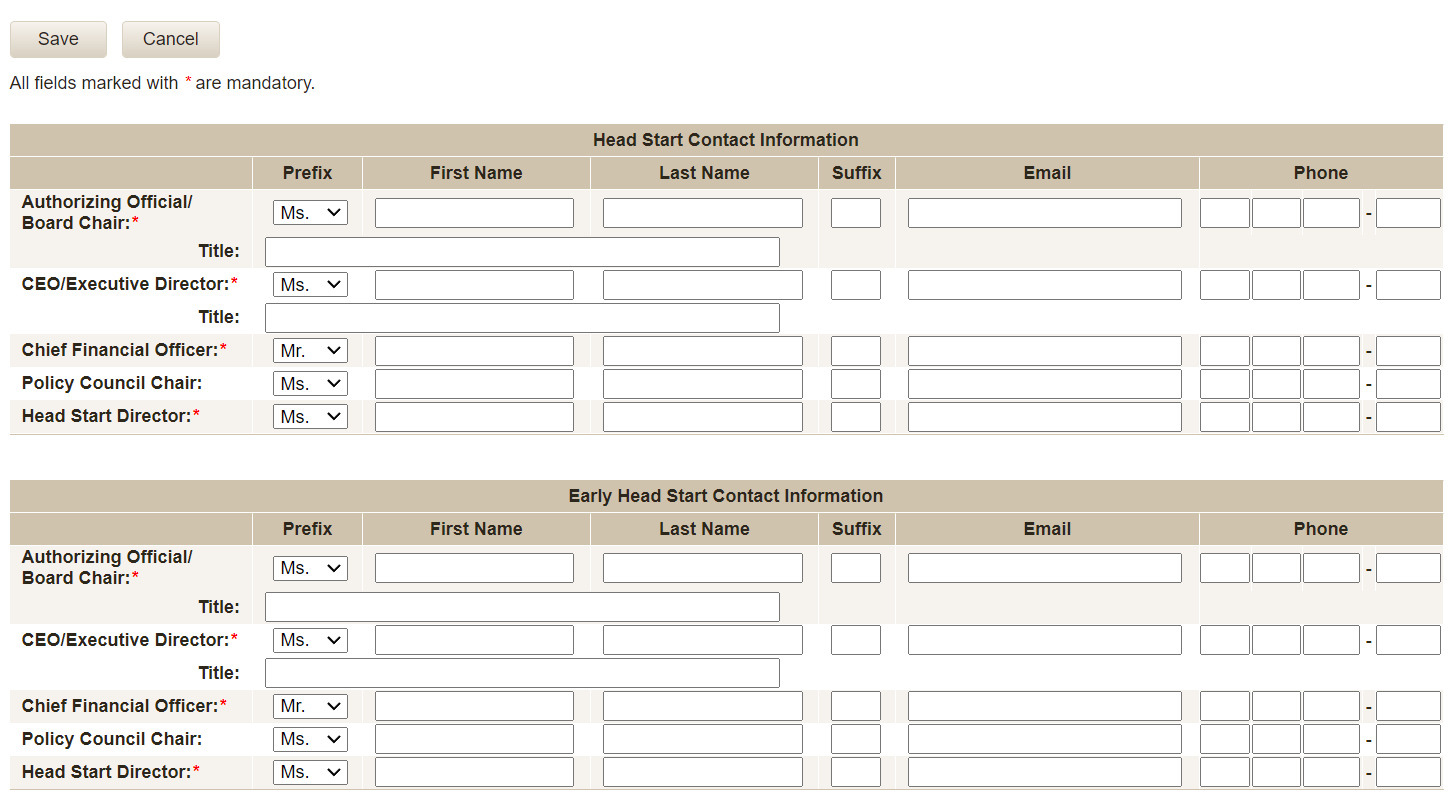Viewport: 1448px width, 802px height.
Task: Click First Name field for Early Head Start CEO/Executive Director
Action: click(474, 640)
